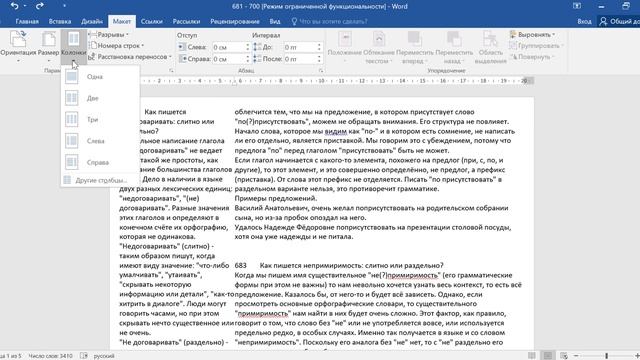Click the Redo arrow in title bar
The width and height of the screenshot is (640, 360).
40,6
